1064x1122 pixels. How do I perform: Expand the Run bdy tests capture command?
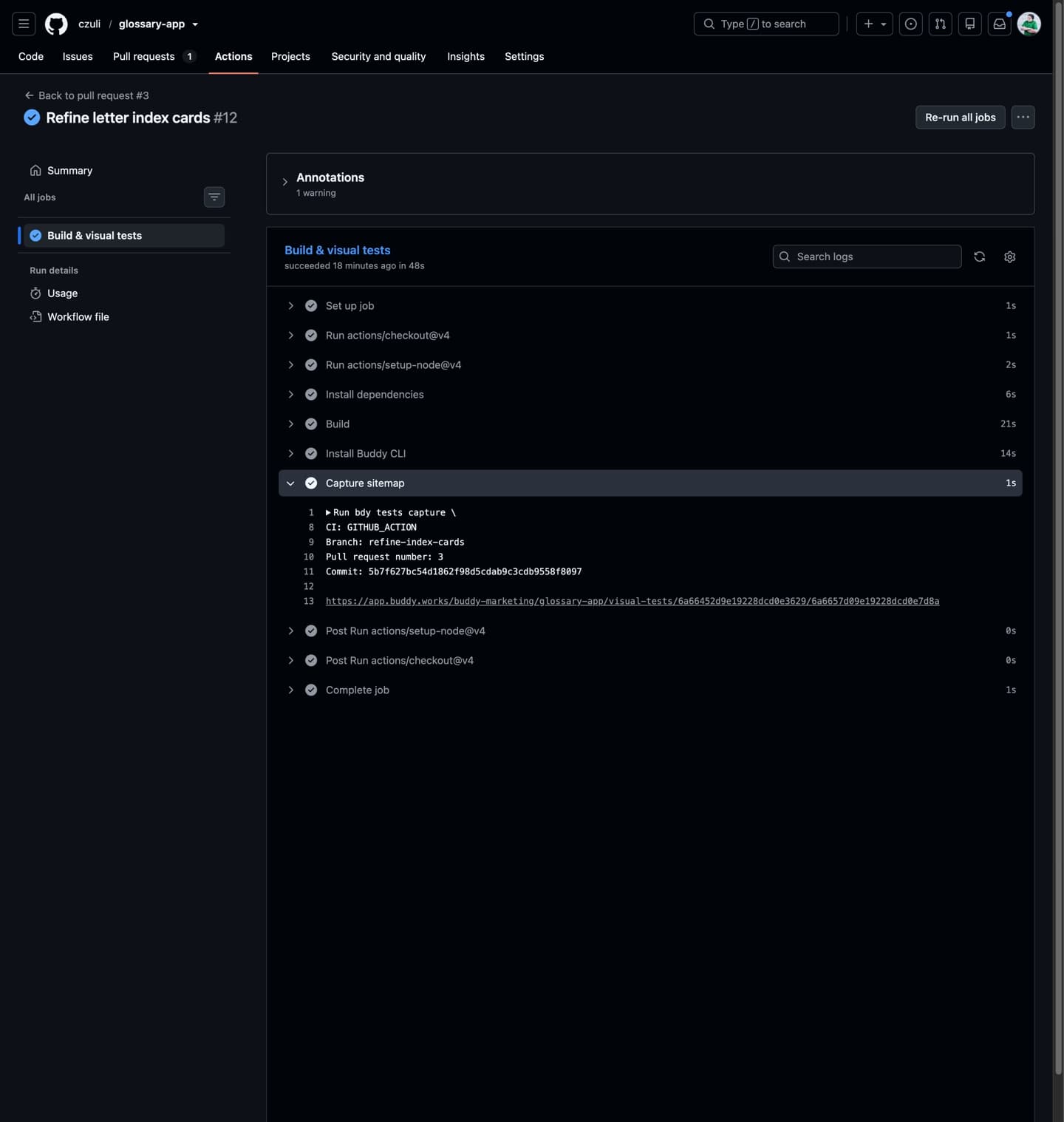(328, 512)
